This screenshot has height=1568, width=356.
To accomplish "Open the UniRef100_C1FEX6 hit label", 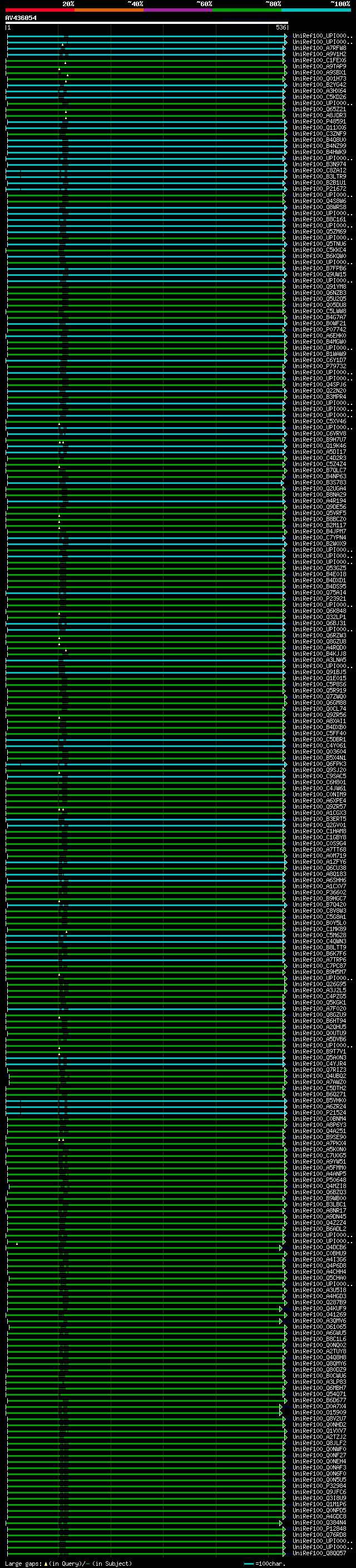I will pyautogui.click(x=319, y=60).
